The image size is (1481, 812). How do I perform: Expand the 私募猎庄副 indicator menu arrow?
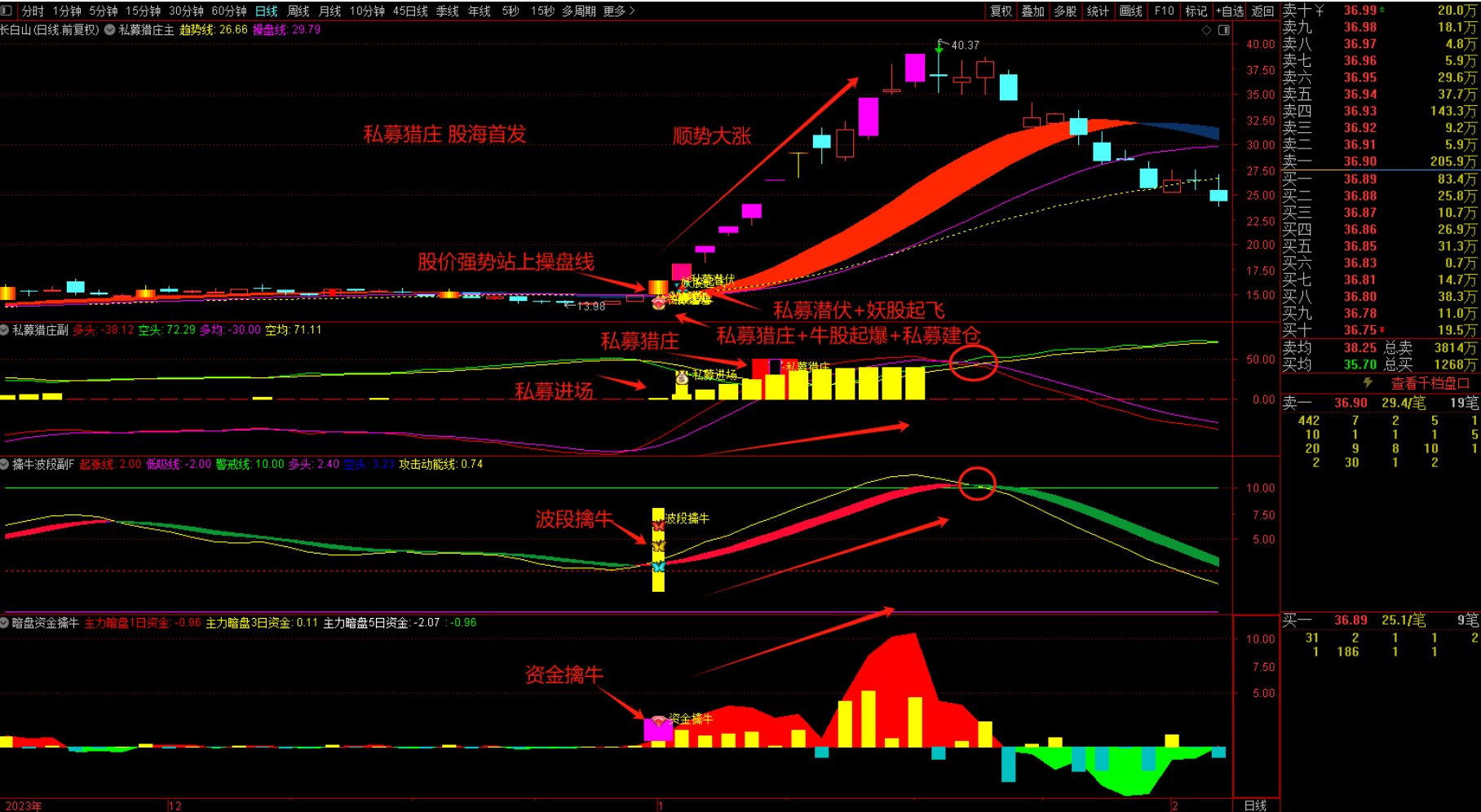tap(5, 330)
